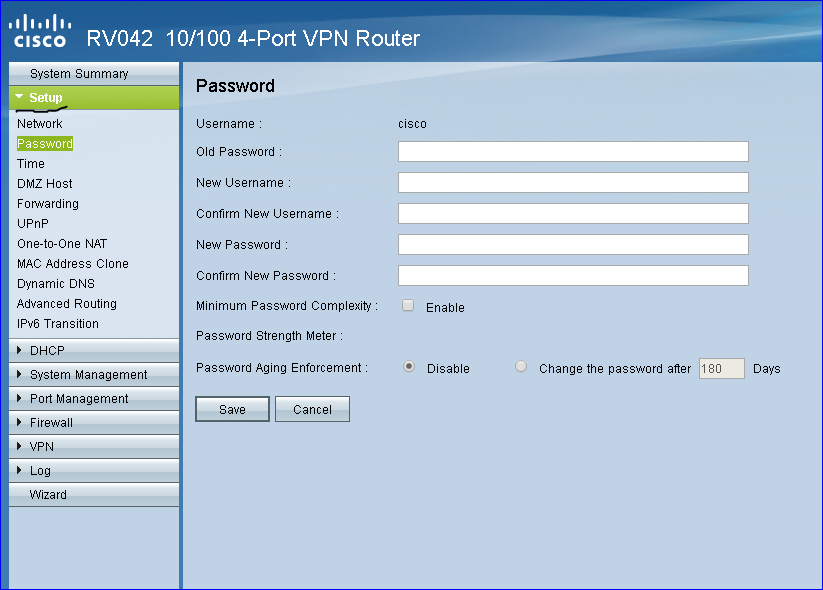Open Dynamic DNS settings

pyautogui.click(x=56, y=283)
